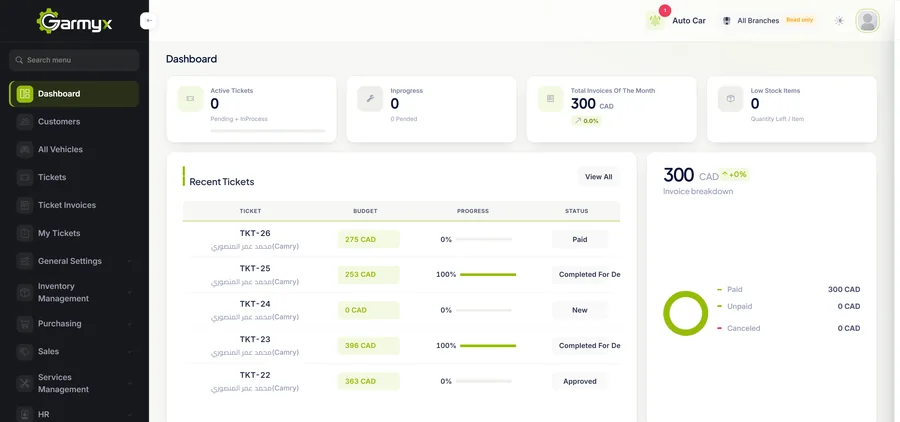Image resolution: width=900 pixels, height=422 pixels.
Task: Click the All Vehicles car icon
Action: coord(25,149)
